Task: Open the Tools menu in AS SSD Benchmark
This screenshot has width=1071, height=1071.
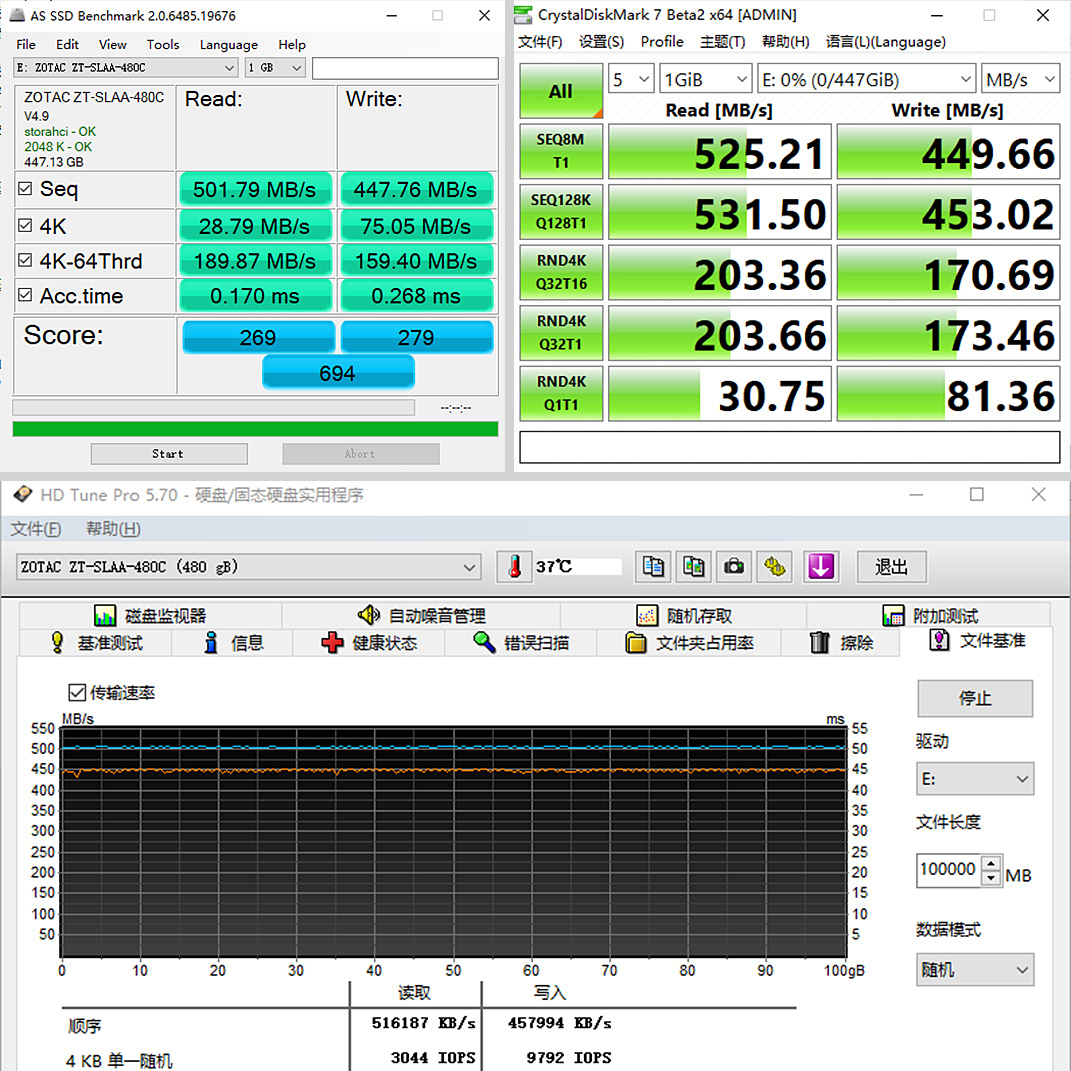Action: click(163, 44)
